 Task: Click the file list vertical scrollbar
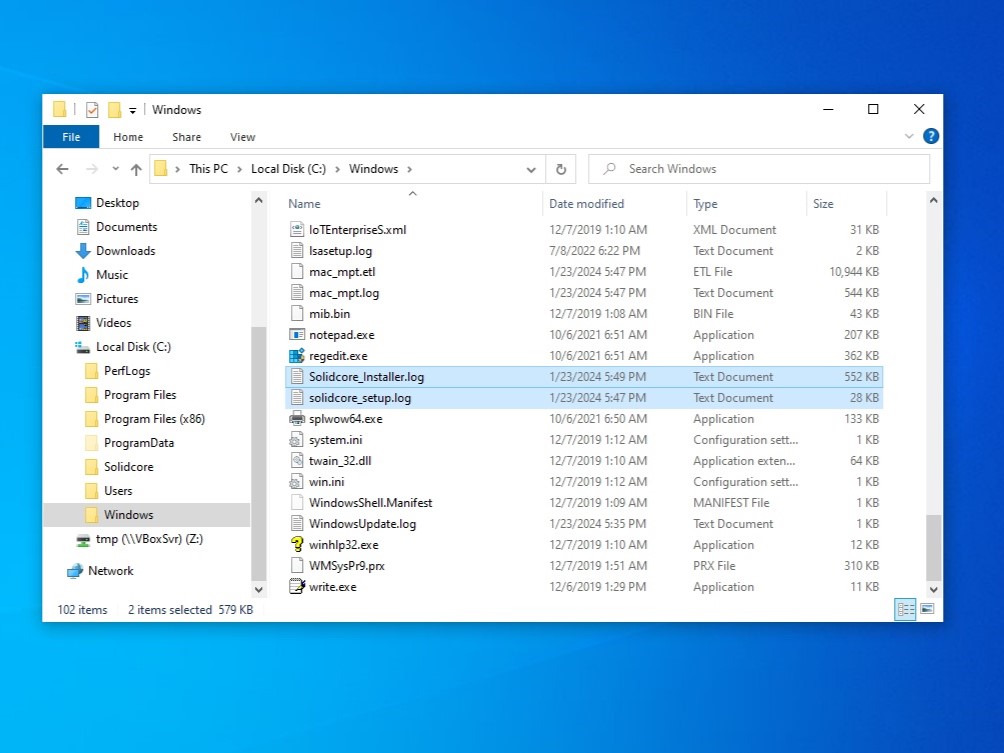pos(934,400)
